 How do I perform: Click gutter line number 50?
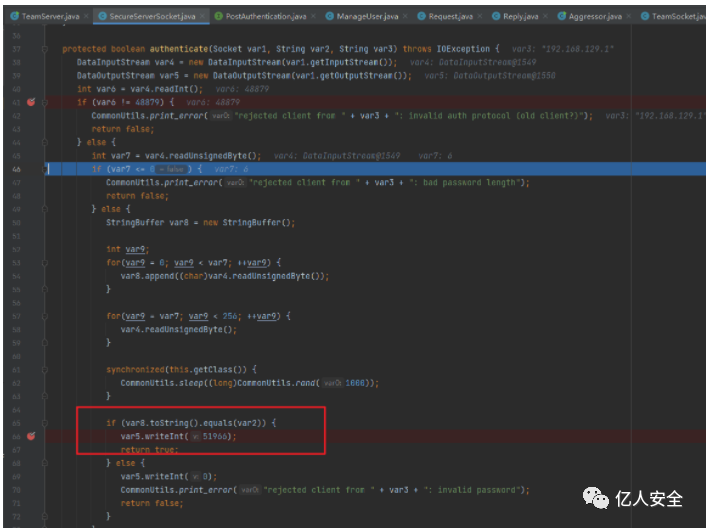point(17,222)
